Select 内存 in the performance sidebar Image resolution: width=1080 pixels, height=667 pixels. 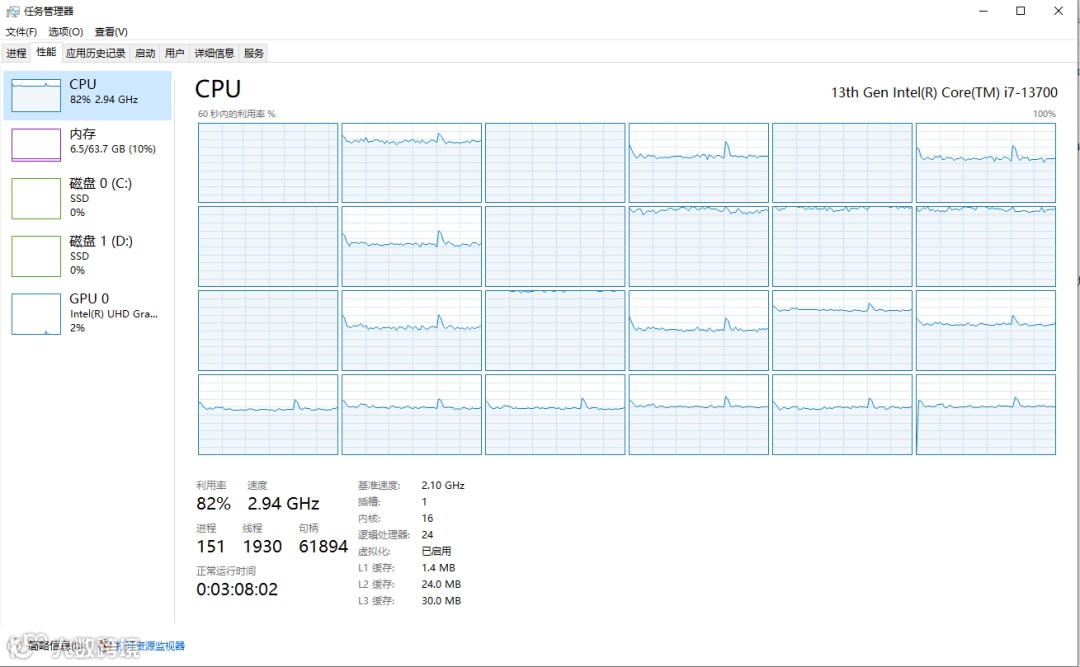click(87, 144)
